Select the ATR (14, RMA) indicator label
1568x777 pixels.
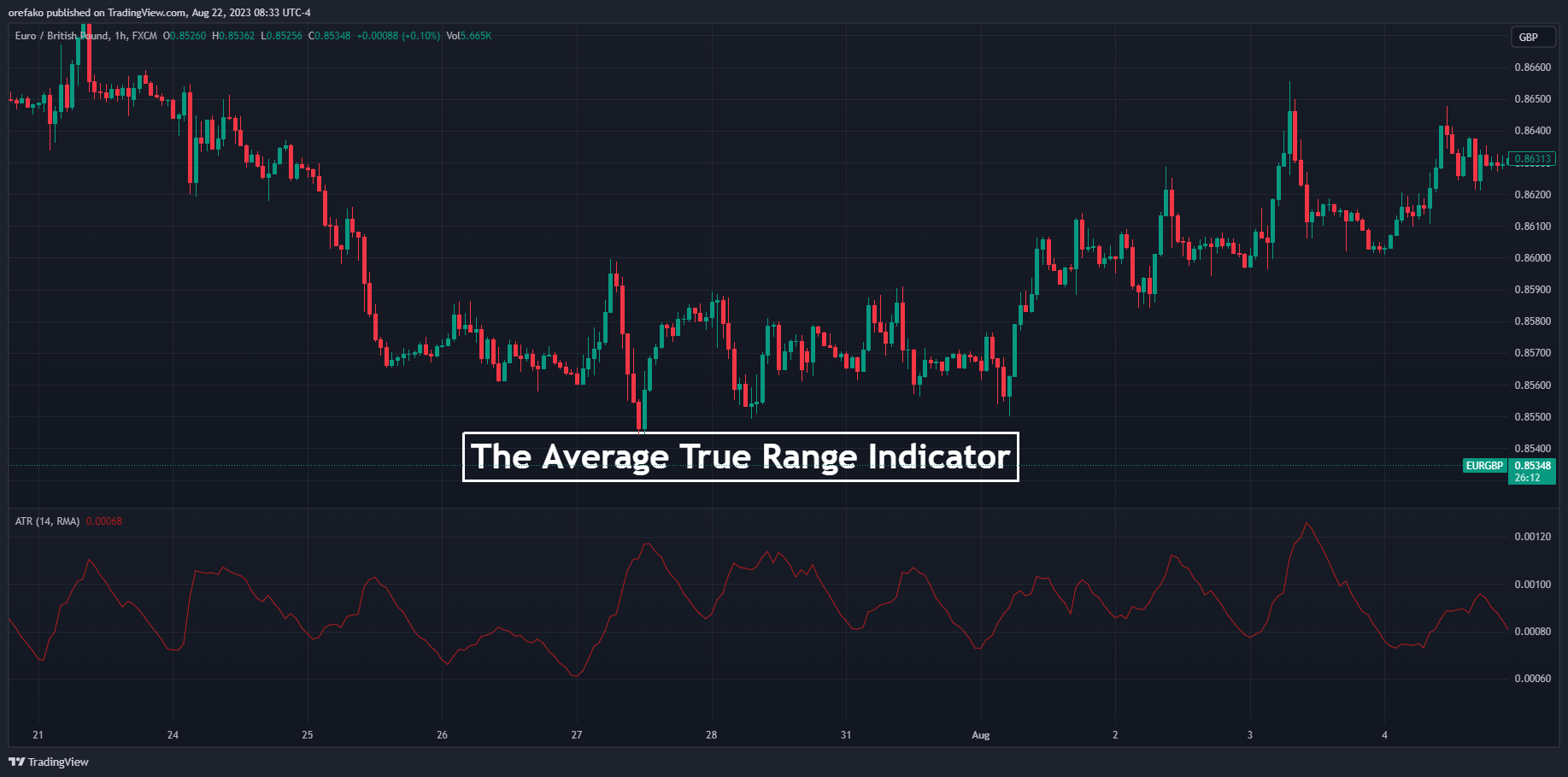pyautogui.click(x=47, y=521)
